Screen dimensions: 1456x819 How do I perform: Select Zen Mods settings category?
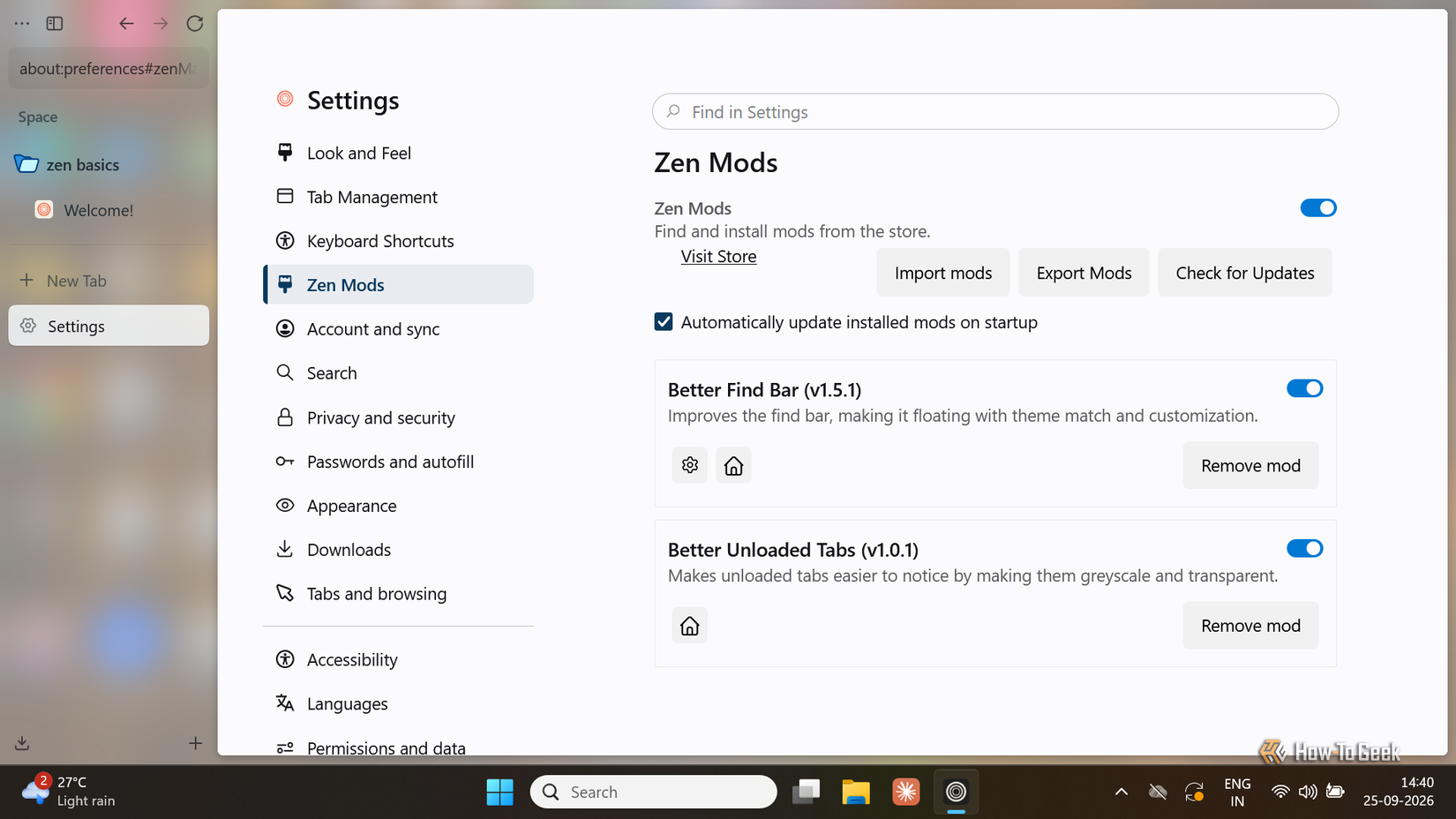pyautogui.click(x=398, y=284)
